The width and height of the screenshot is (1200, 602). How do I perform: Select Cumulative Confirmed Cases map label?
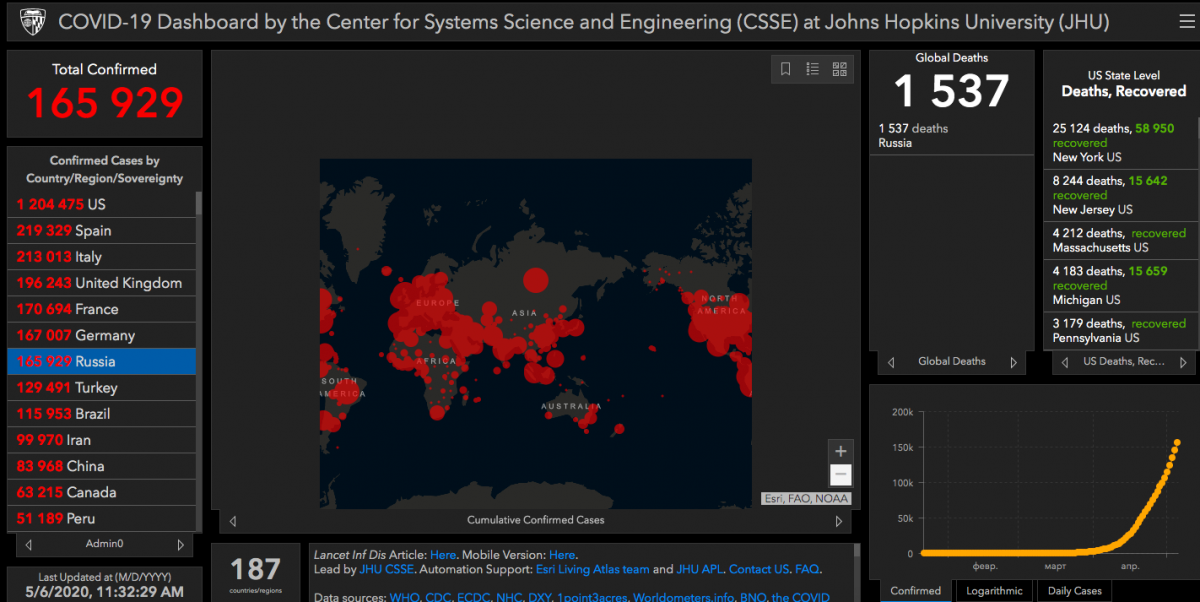535,520
